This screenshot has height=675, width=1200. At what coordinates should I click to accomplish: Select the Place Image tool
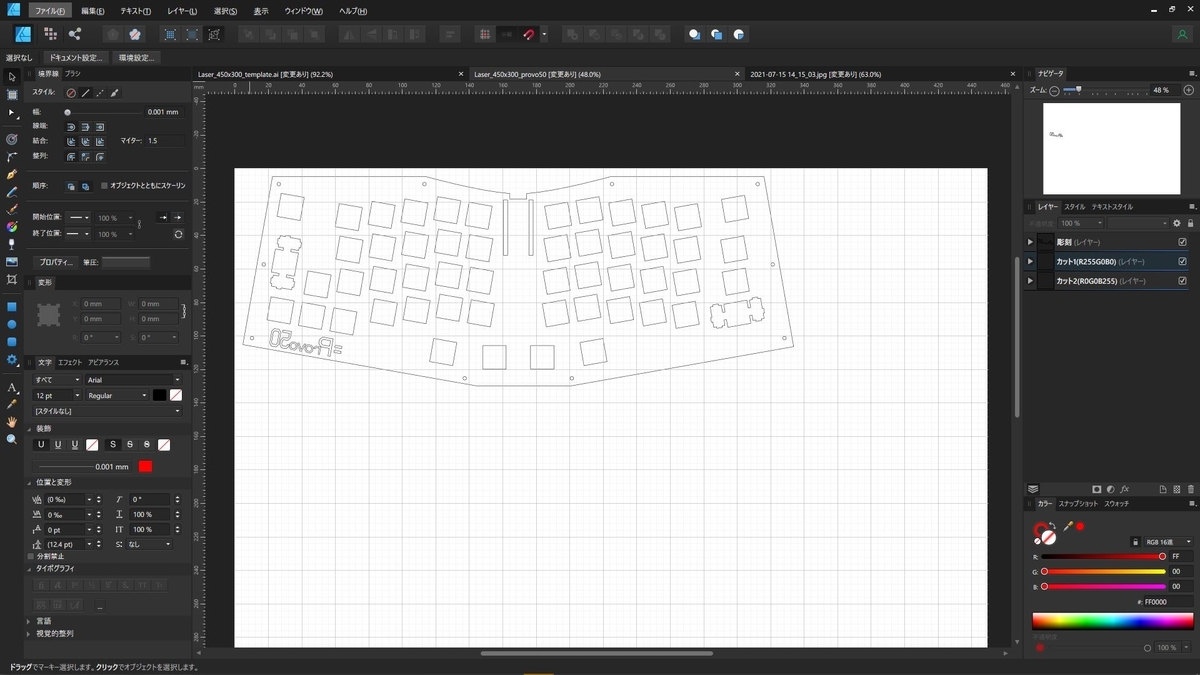12,262
